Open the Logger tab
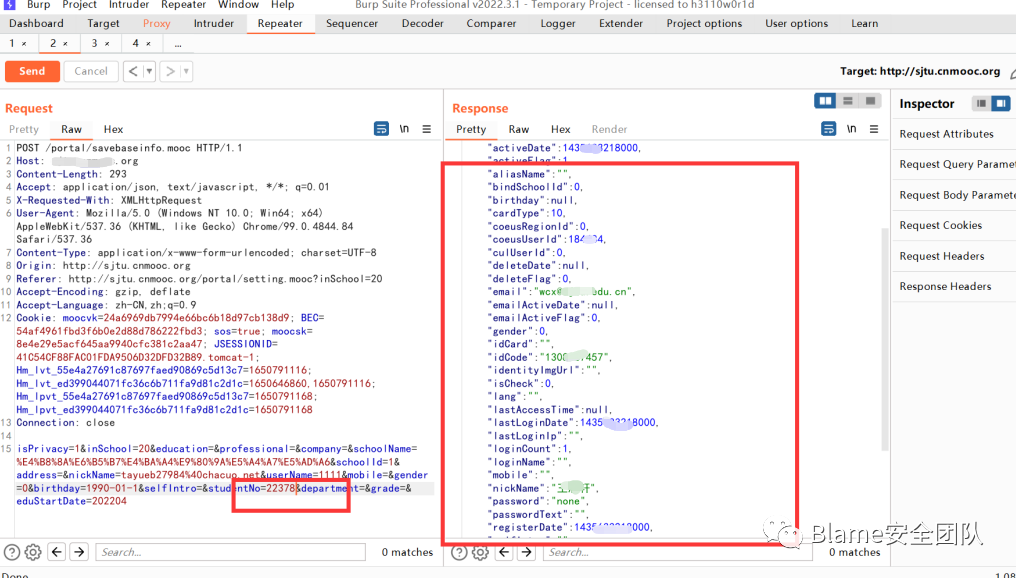 558,23
